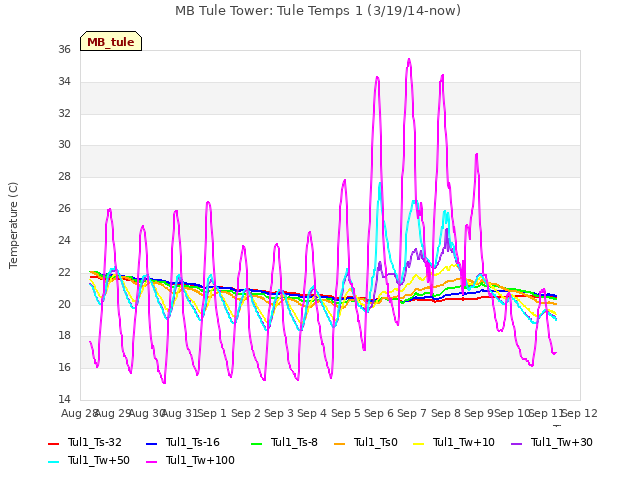
Task: Click the Sep 3 date tick label
Action: (279, 413)
